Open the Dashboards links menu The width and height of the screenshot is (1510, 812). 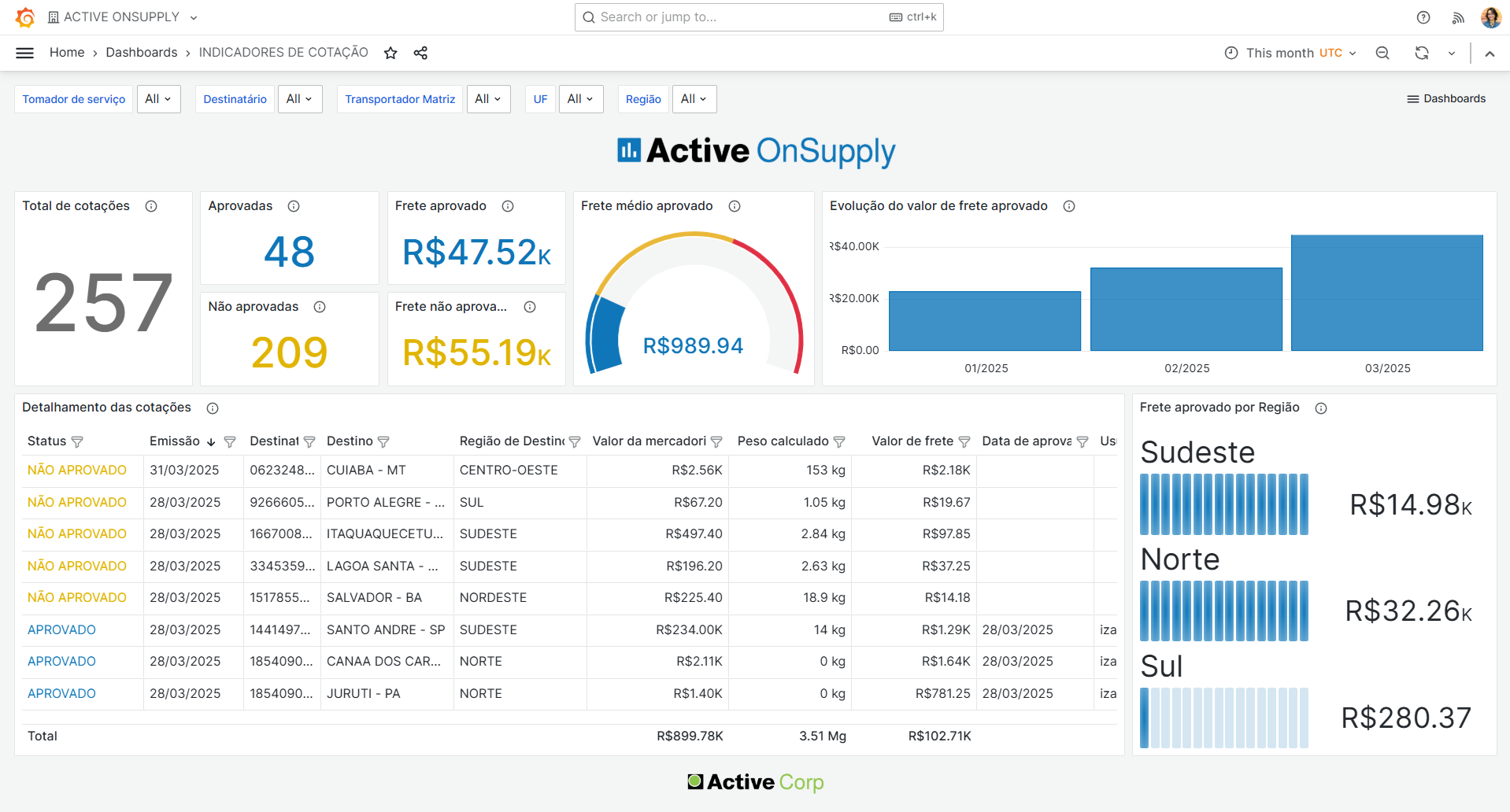1446,99
